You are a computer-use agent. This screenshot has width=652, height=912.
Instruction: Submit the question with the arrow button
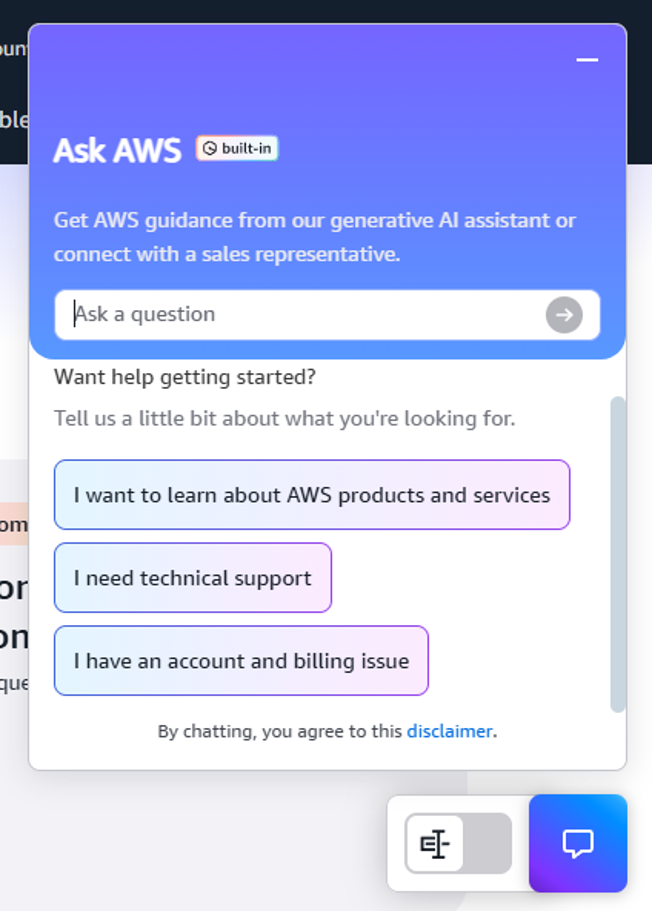pyautogui.click(x=564, y=315)
